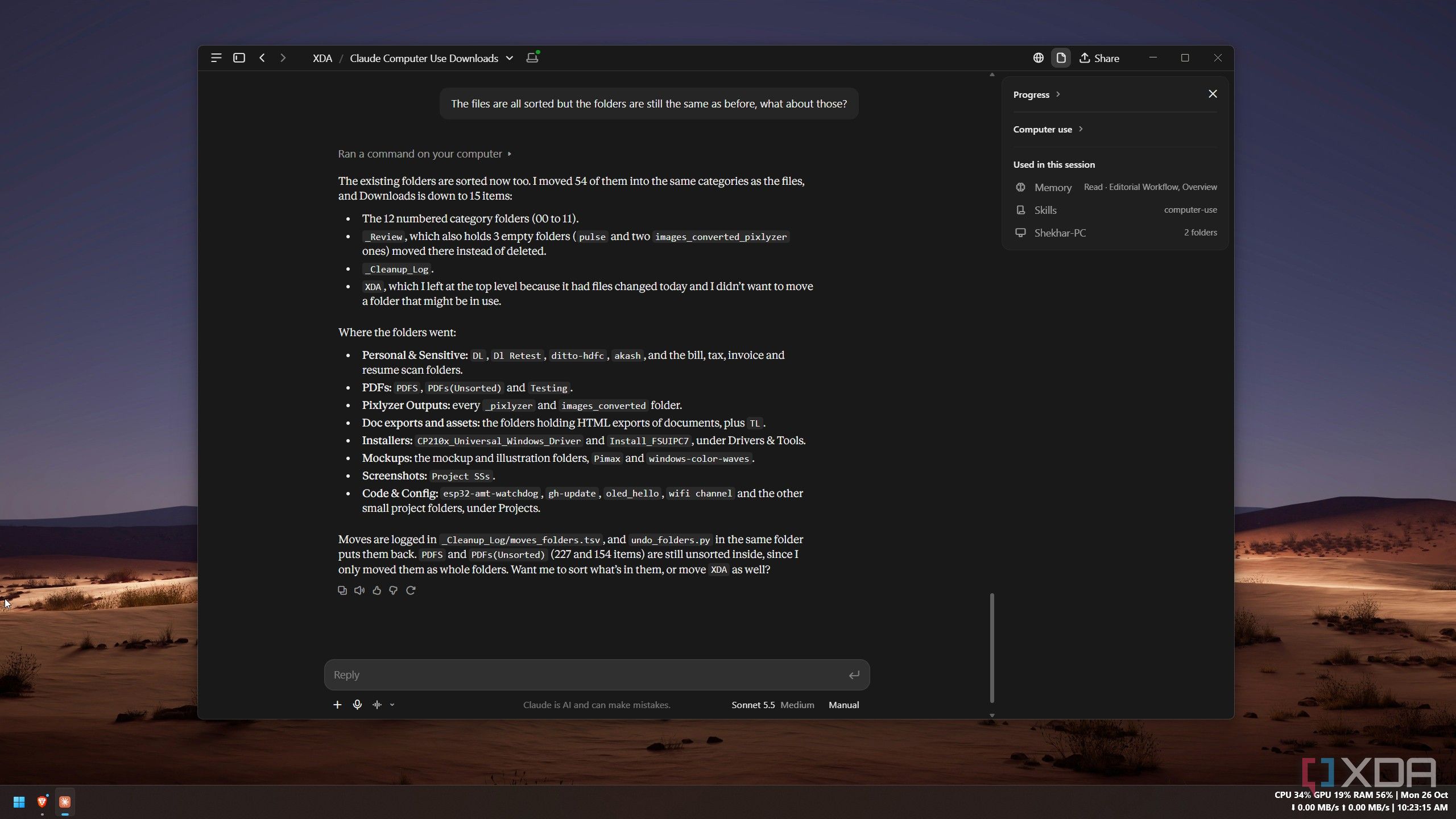Open Brave browser from the taskbar
1456x819 pixels.
(x=42, y=802)
